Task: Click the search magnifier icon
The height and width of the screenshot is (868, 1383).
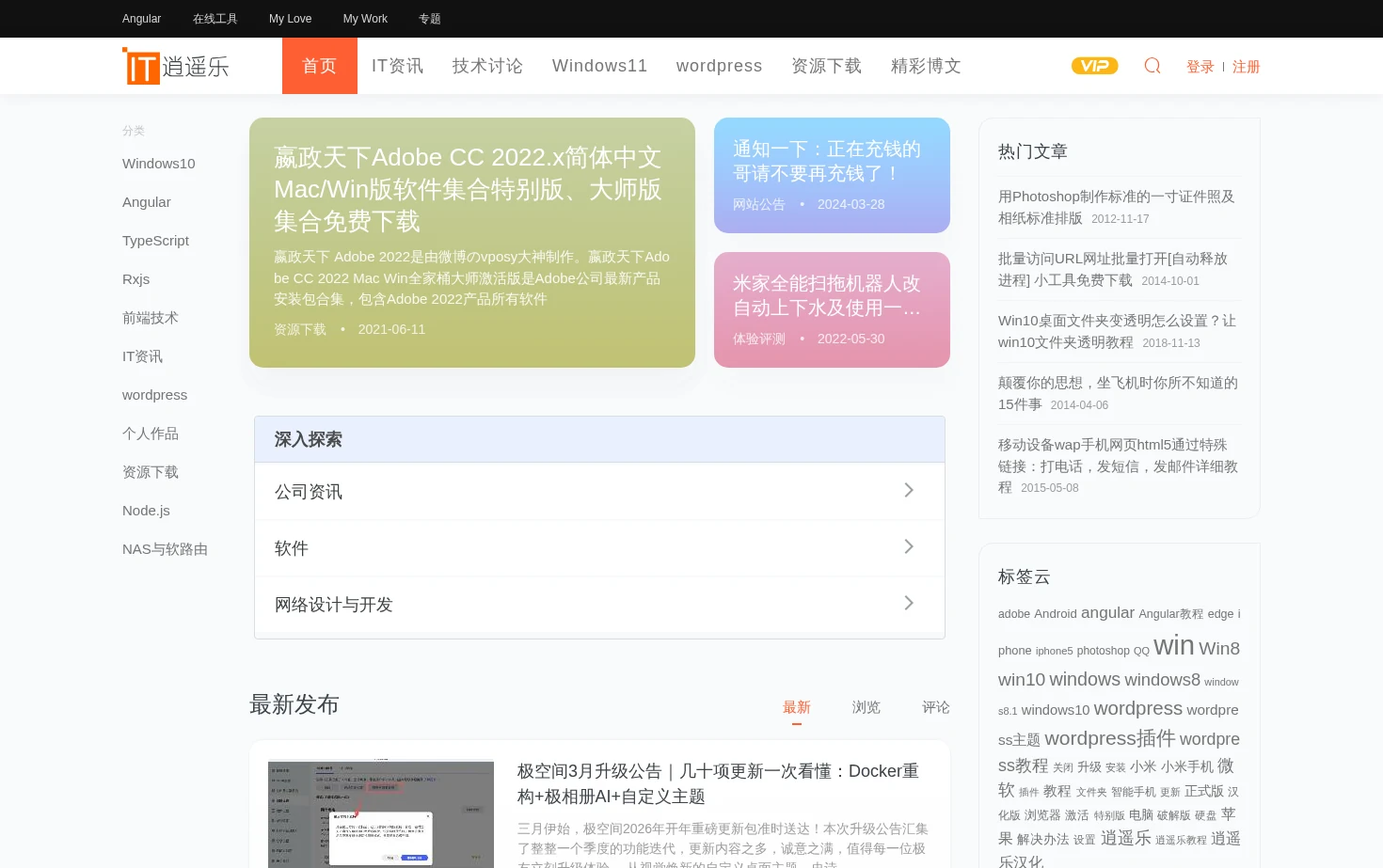Action: (x=1152, y=66)
